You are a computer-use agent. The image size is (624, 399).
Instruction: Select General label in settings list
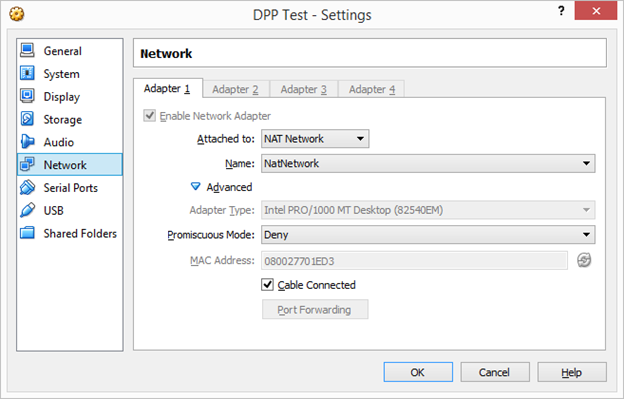[x=62, y=51]
